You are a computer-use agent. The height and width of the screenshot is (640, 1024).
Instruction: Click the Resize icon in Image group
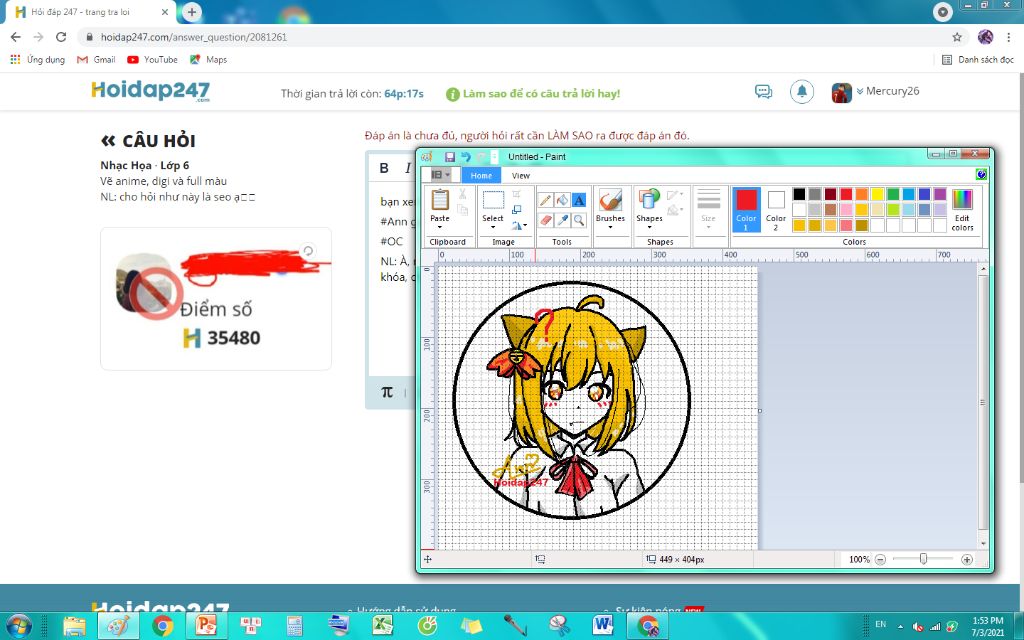517,210
